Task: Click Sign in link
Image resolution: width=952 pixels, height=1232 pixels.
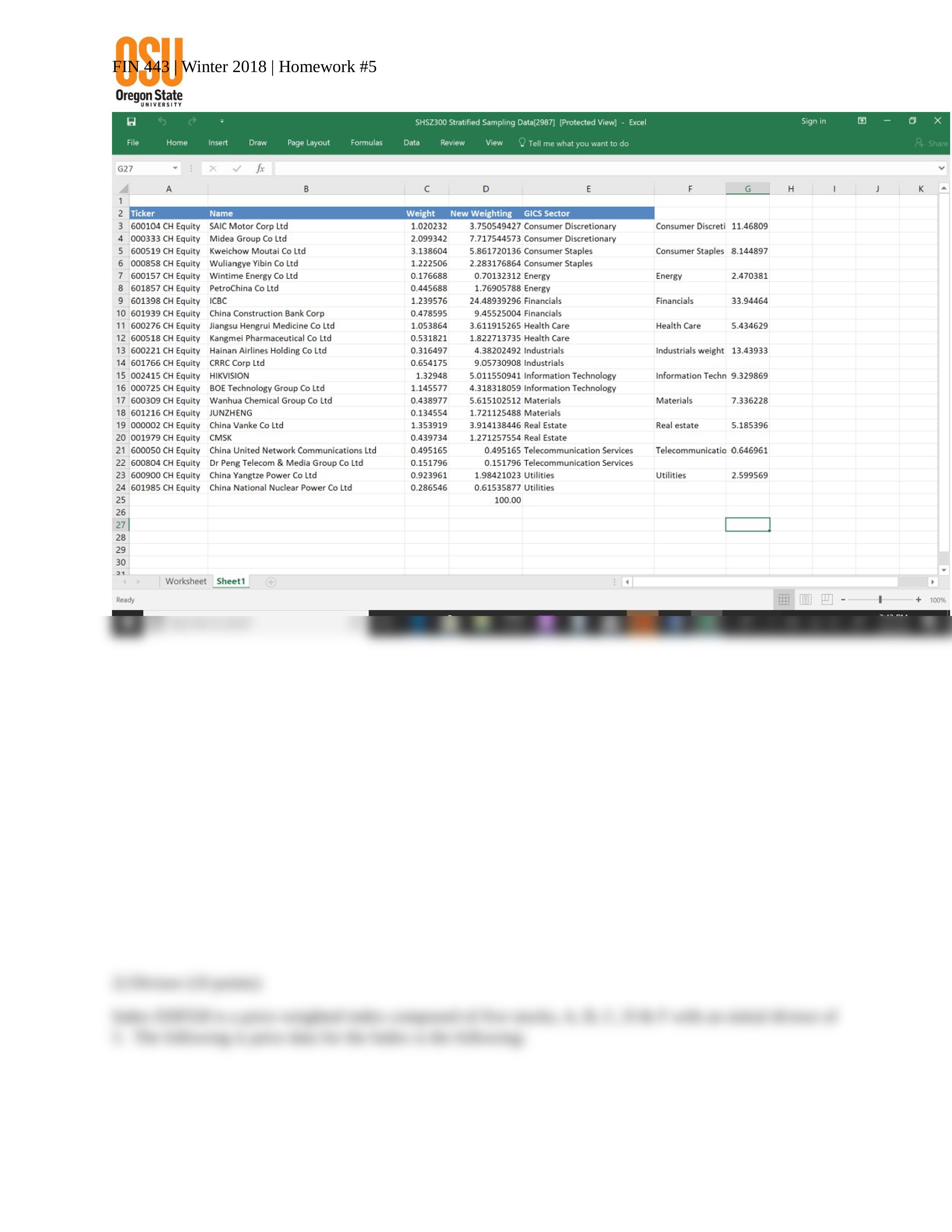Action: 813,121
